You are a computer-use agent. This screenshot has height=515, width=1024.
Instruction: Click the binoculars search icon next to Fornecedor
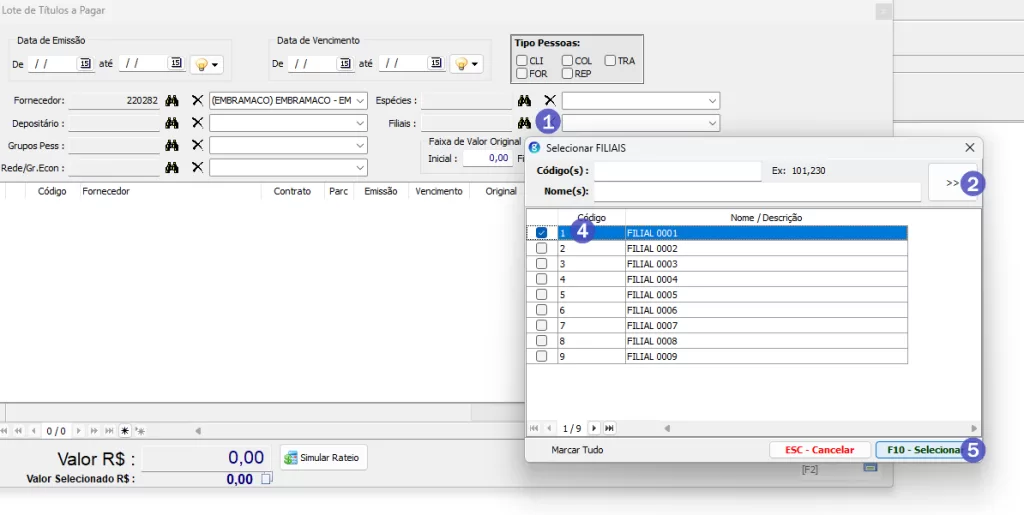coord(171,101)
